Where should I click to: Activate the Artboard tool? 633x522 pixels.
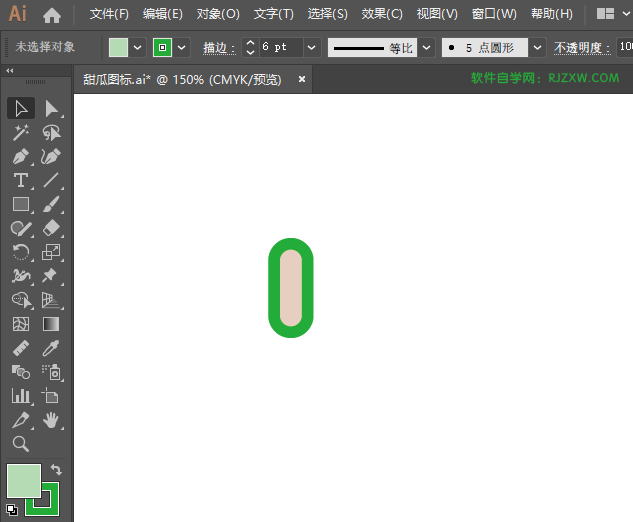[x=51, y=396]
